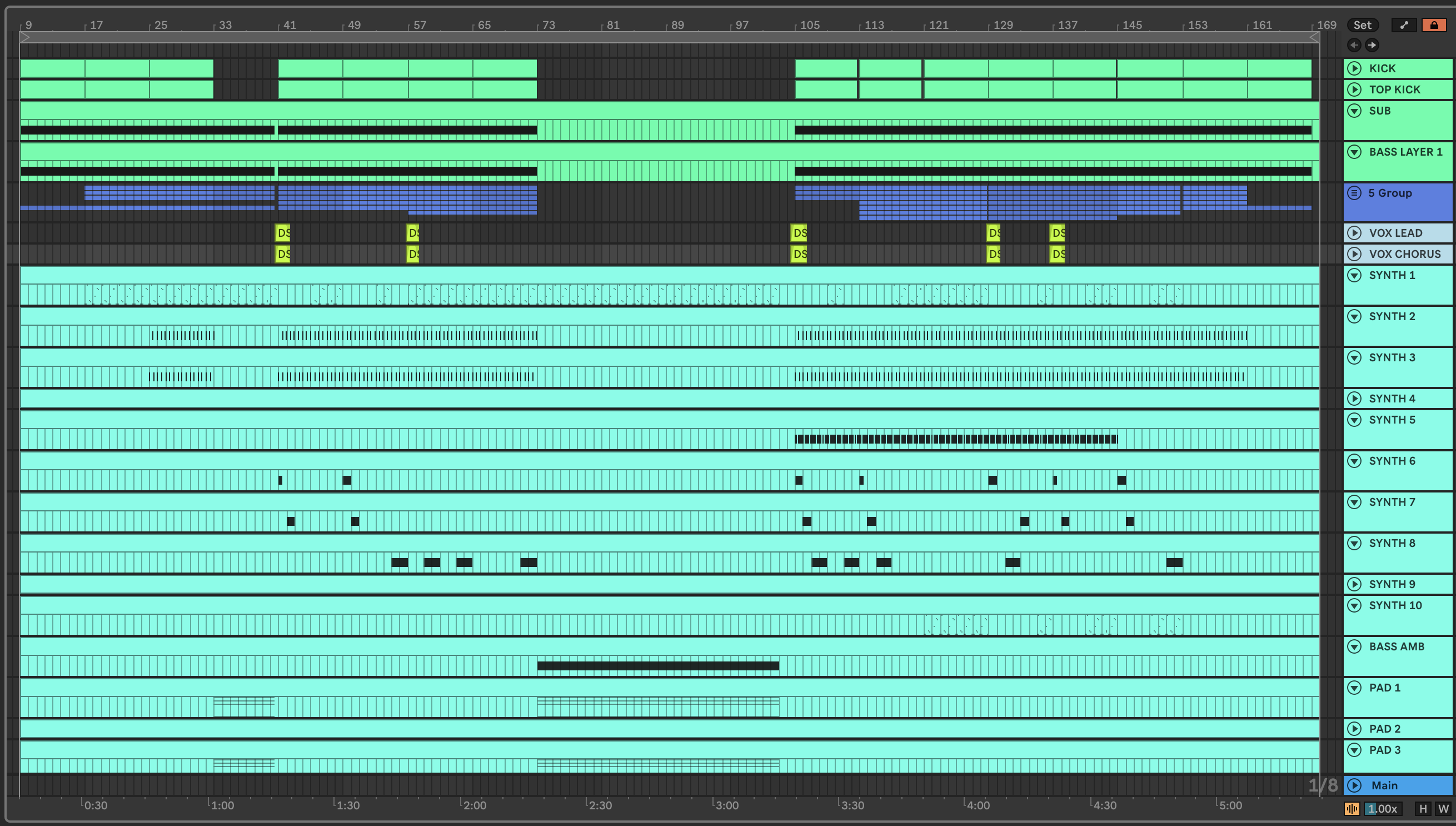Viewport: 1456px width, 826px height.
Task: Toggle the orange waveform optimize button
Action: pyautogui.click(x=1352, y=808)
